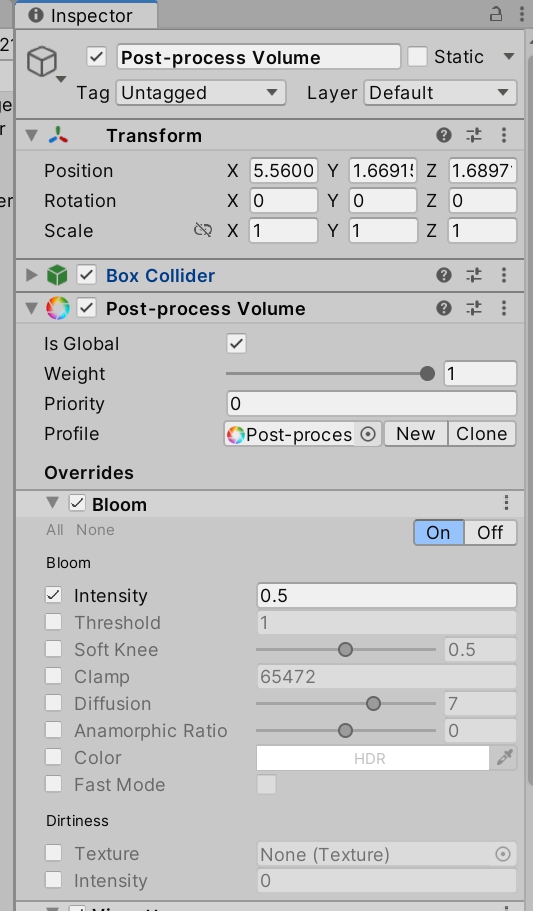533x911 pixels.
Task: Click the Inspector lock icon
Action: [x=496, y=14]
